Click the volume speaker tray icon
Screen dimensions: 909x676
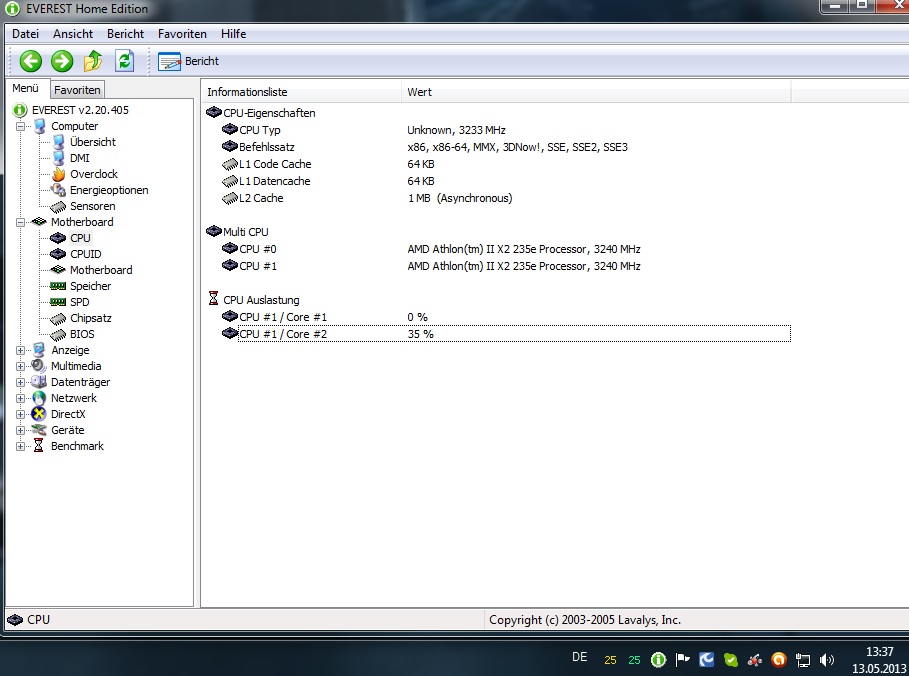tap(827, 660)
